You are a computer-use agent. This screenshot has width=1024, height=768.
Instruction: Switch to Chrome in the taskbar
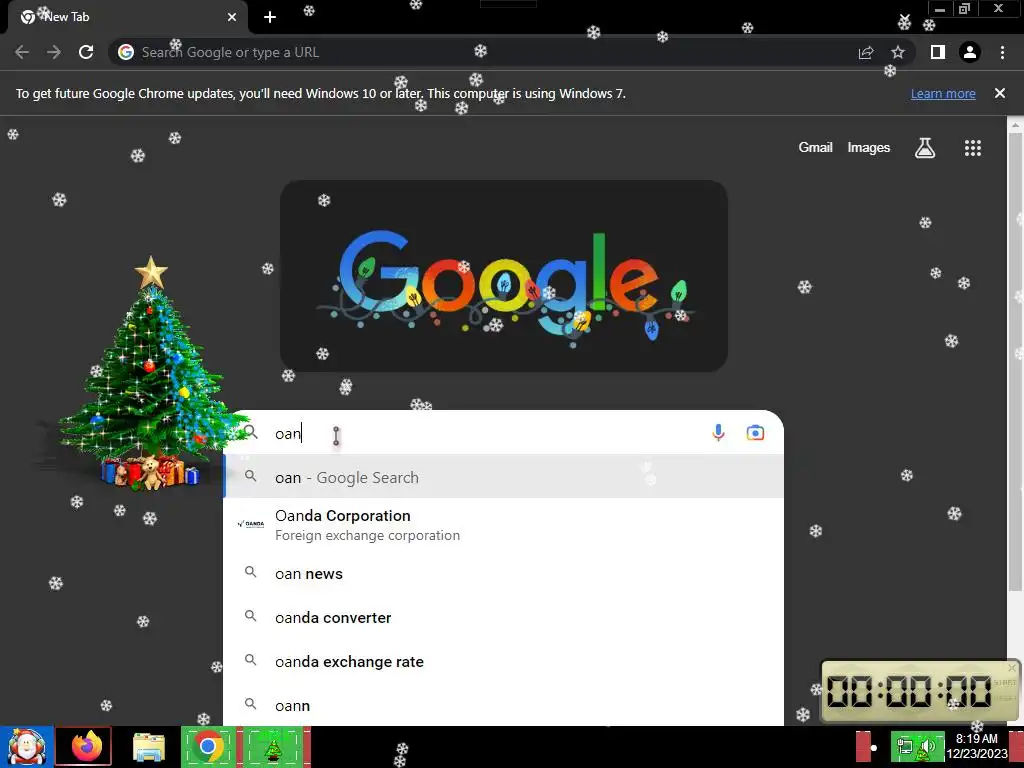pos(208,746)
